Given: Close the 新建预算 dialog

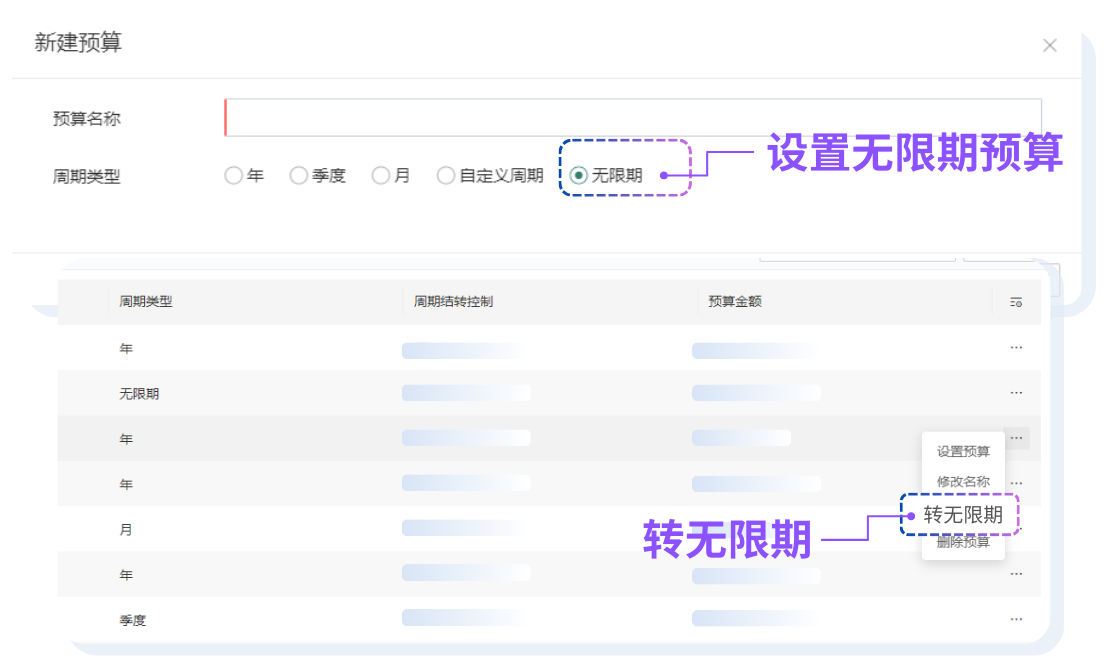Looking at the screenshot, I should tap(1050, 45).
